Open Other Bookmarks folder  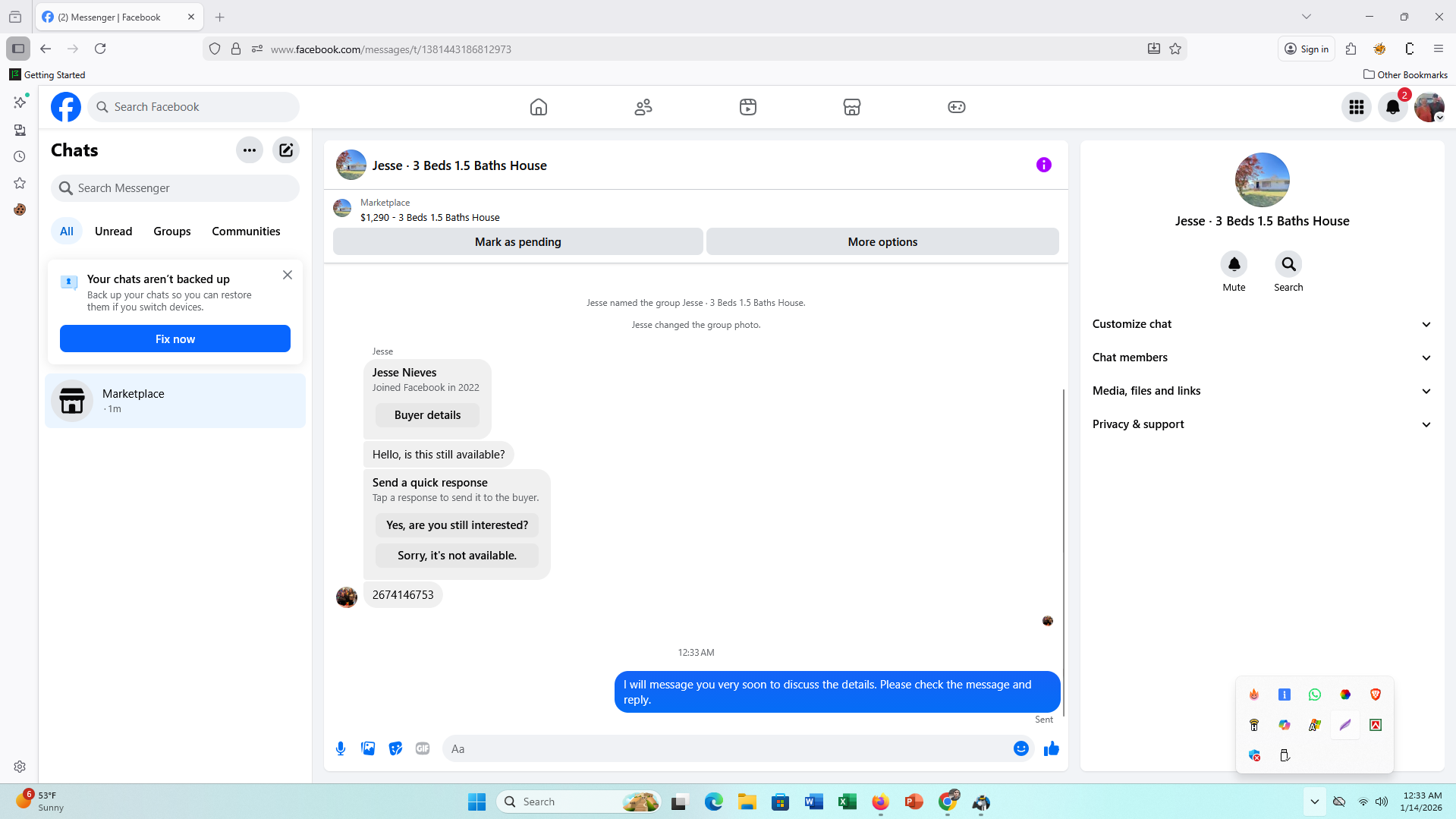point(1405,74)
